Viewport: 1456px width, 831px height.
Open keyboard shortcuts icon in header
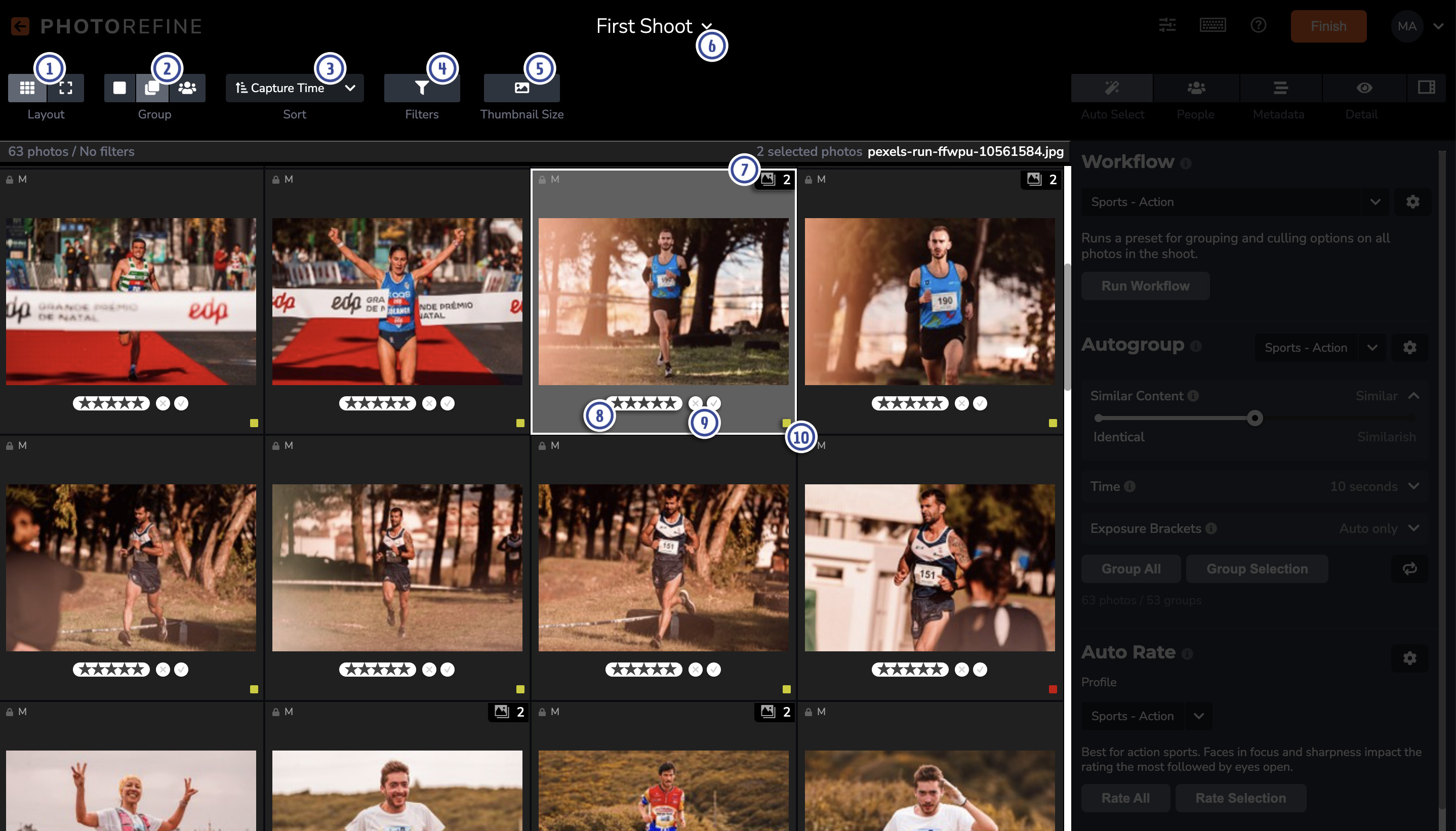(1212, 26)
